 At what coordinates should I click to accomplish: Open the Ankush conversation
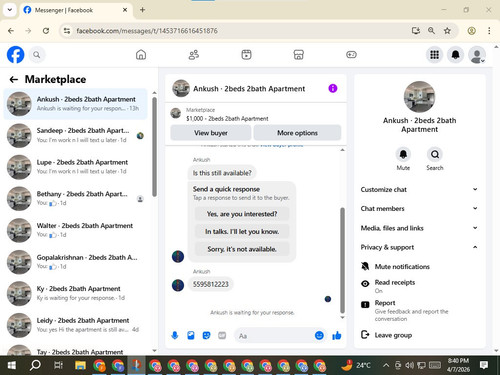pyautogui.click(x=75, y=104)
